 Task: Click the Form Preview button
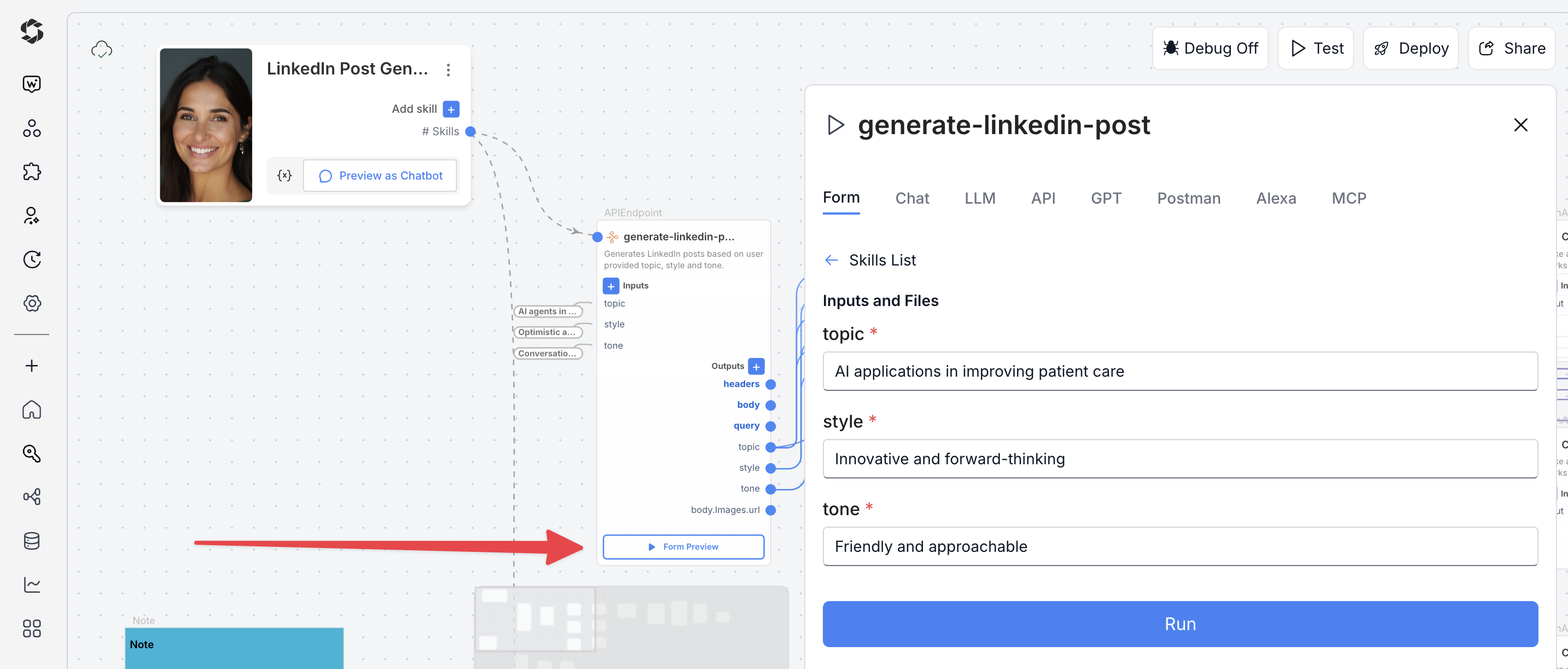(683, 546)
